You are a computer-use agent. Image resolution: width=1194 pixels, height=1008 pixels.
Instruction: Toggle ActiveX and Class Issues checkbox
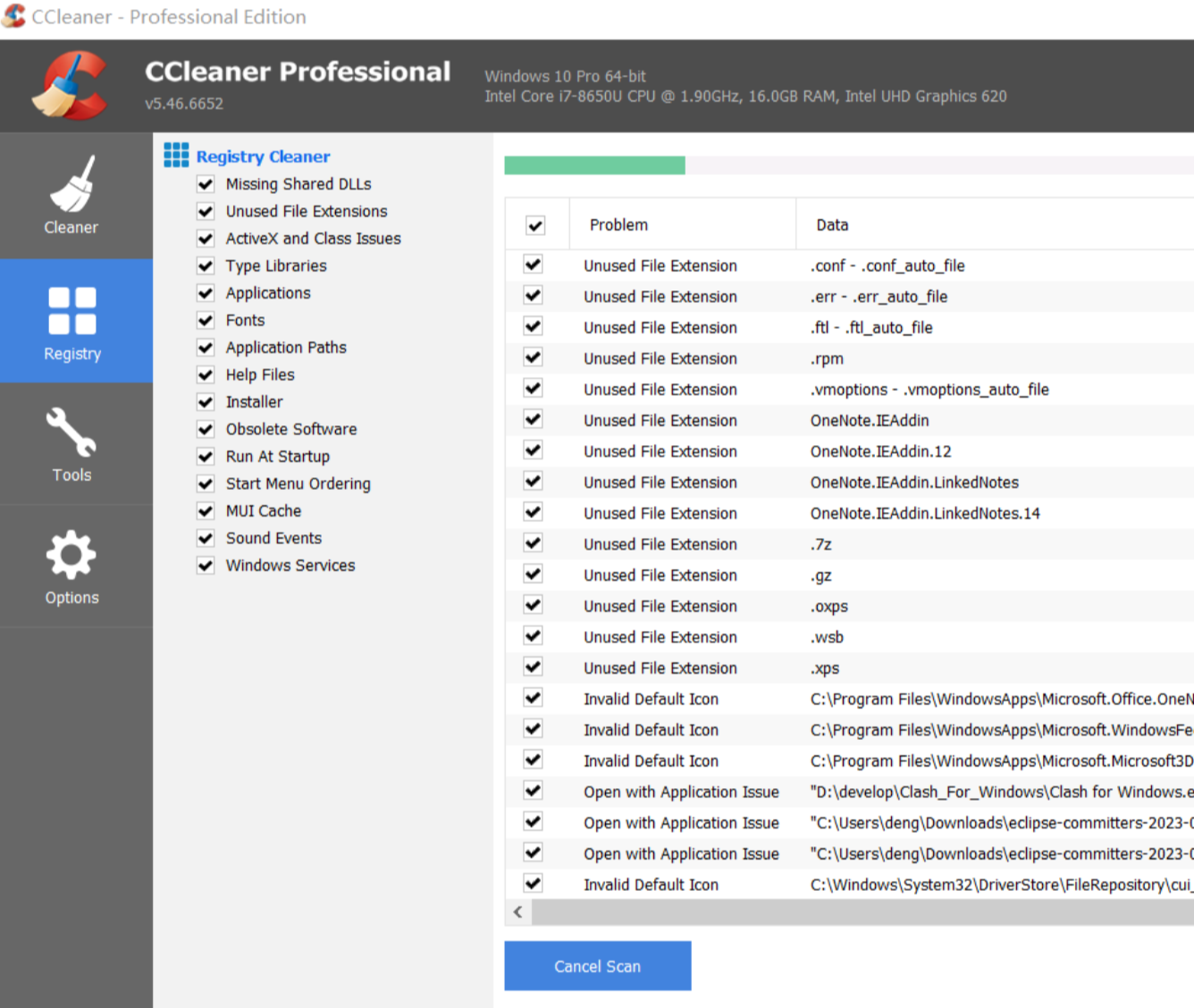[206, 239]
